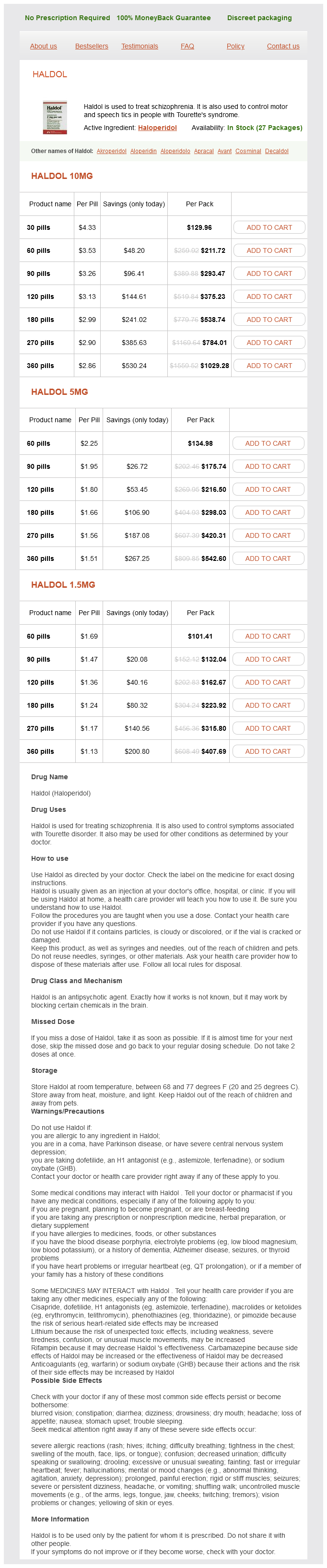Open the Contact us page
327x1568 pixels.
[x=282, y=46]
